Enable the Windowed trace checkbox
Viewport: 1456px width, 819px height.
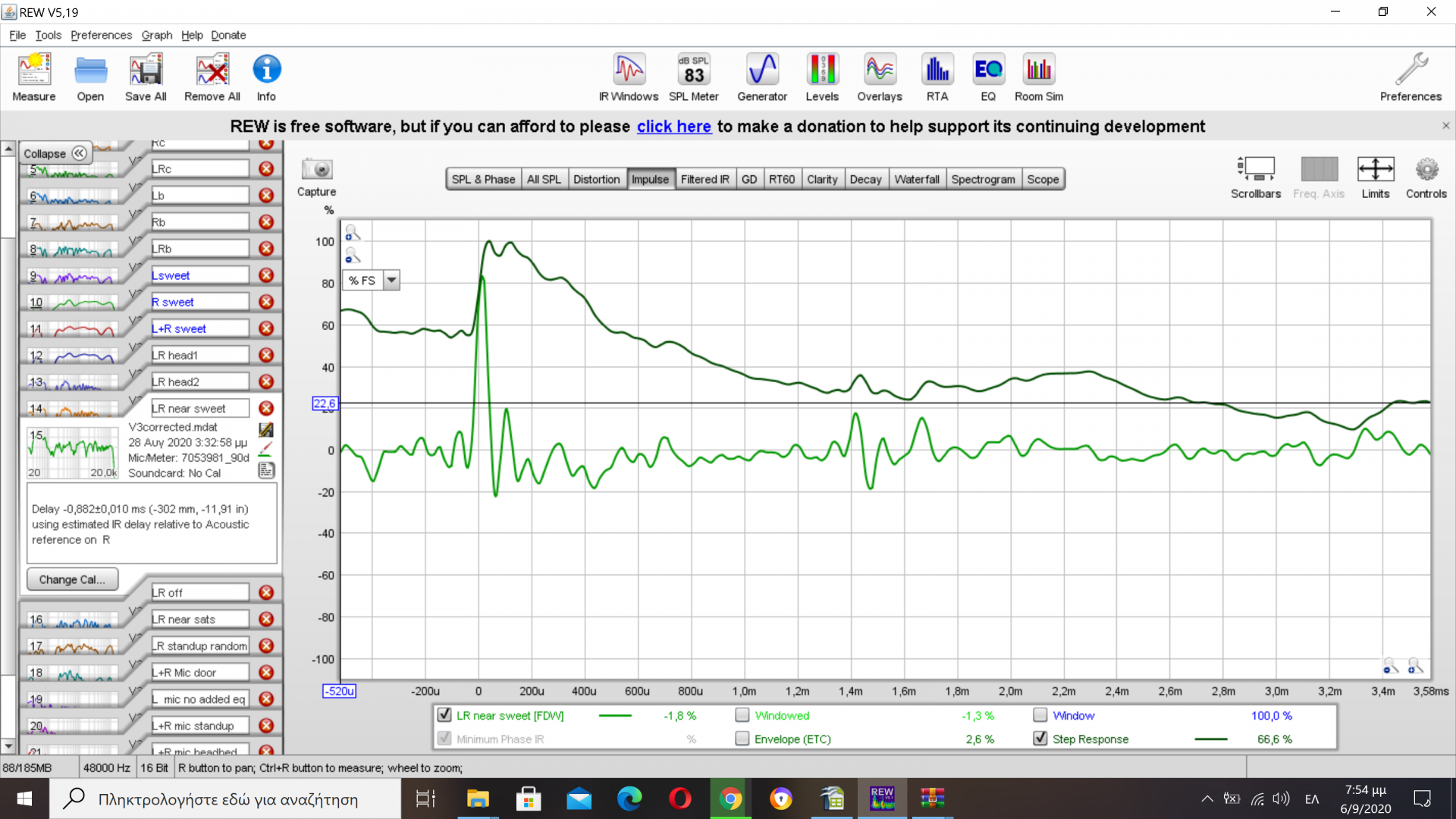click(x=742, y=714)
